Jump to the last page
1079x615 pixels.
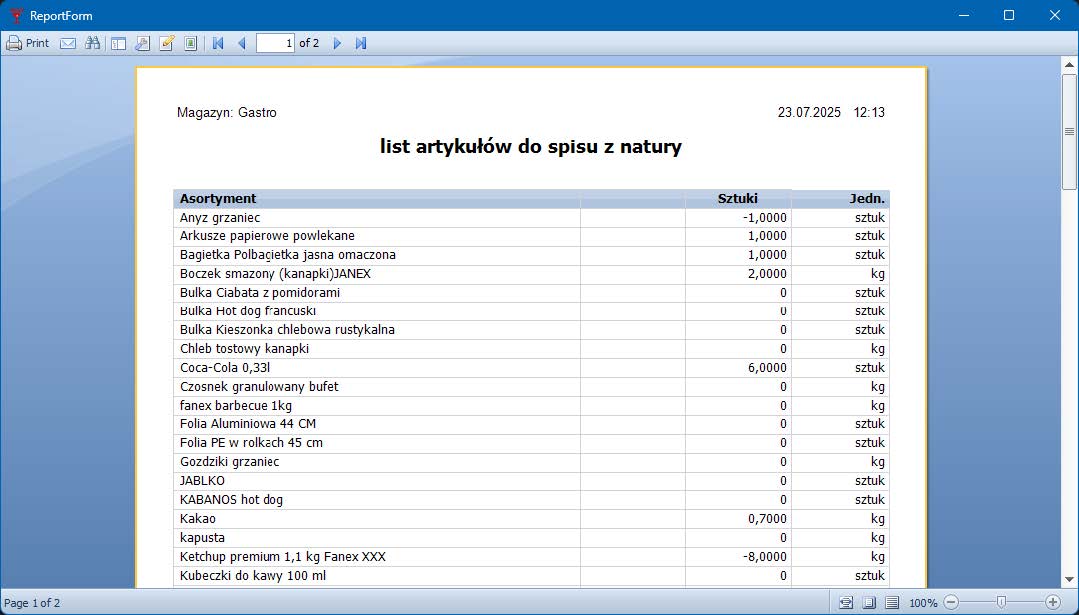[x=361, y=43]
